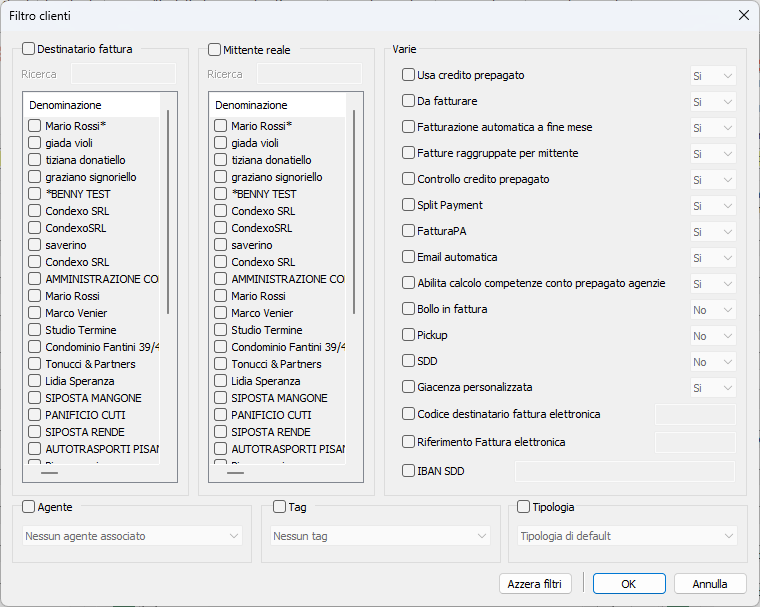
Task: Select giada violi in Destinatario fattura list
Action: (x=35, y=143)
